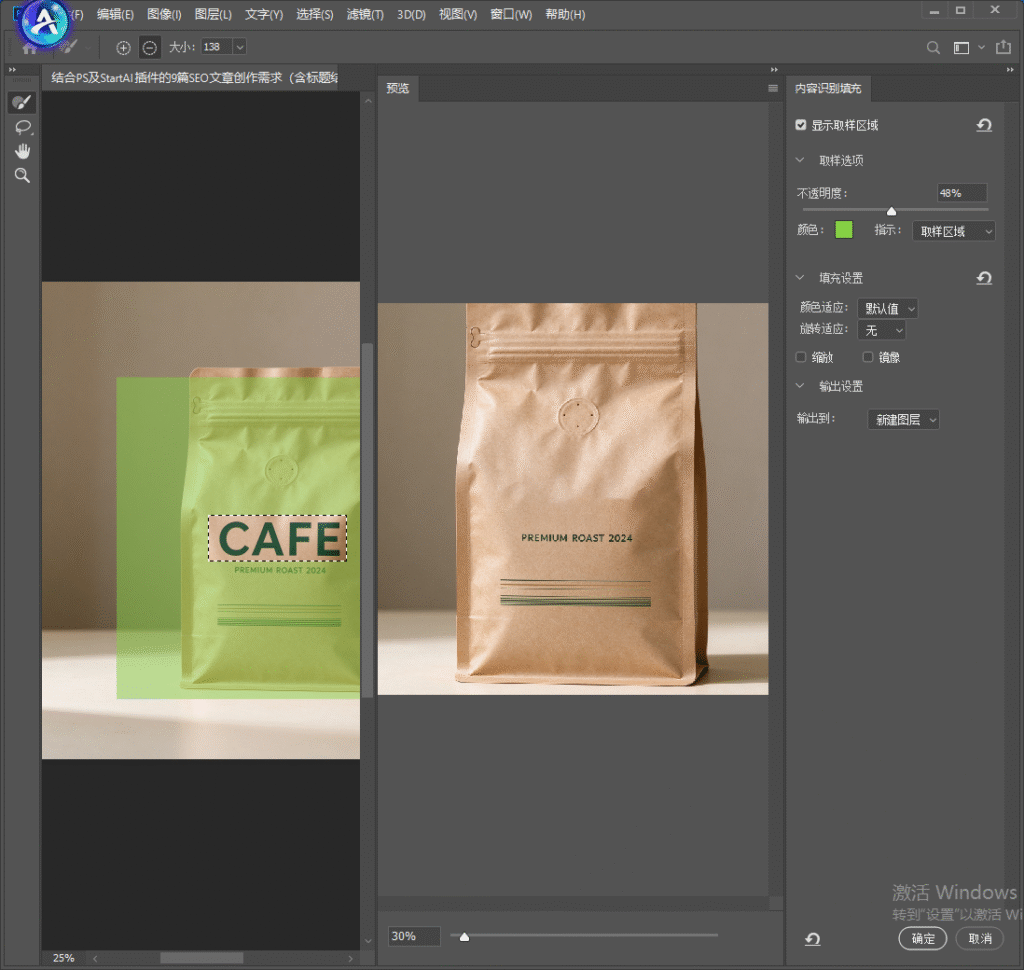Open the 颜色适应 默认值 dropdown
This screenshot has height=970, width=1024.
click(888, 308)
